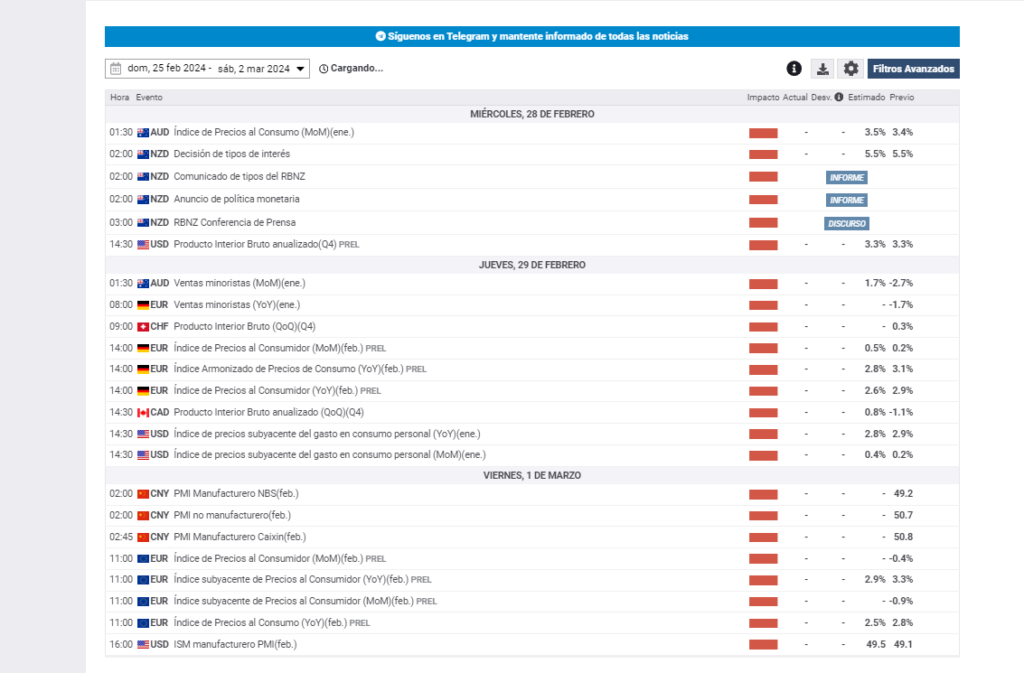Click the INFORME badge for Comunicado de tipos del RBNZ

[846, 177]
